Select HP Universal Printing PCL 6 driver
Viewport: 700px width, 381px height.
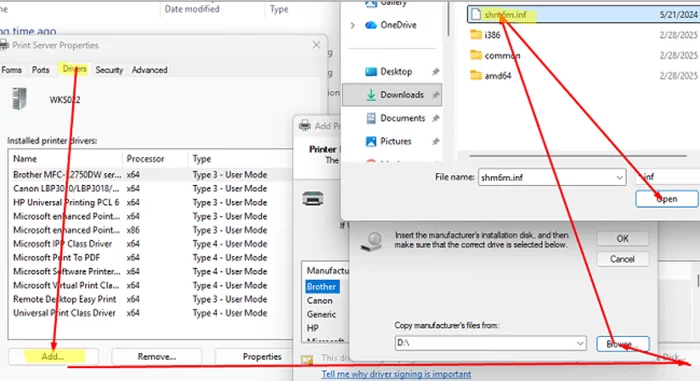[150, 202]
